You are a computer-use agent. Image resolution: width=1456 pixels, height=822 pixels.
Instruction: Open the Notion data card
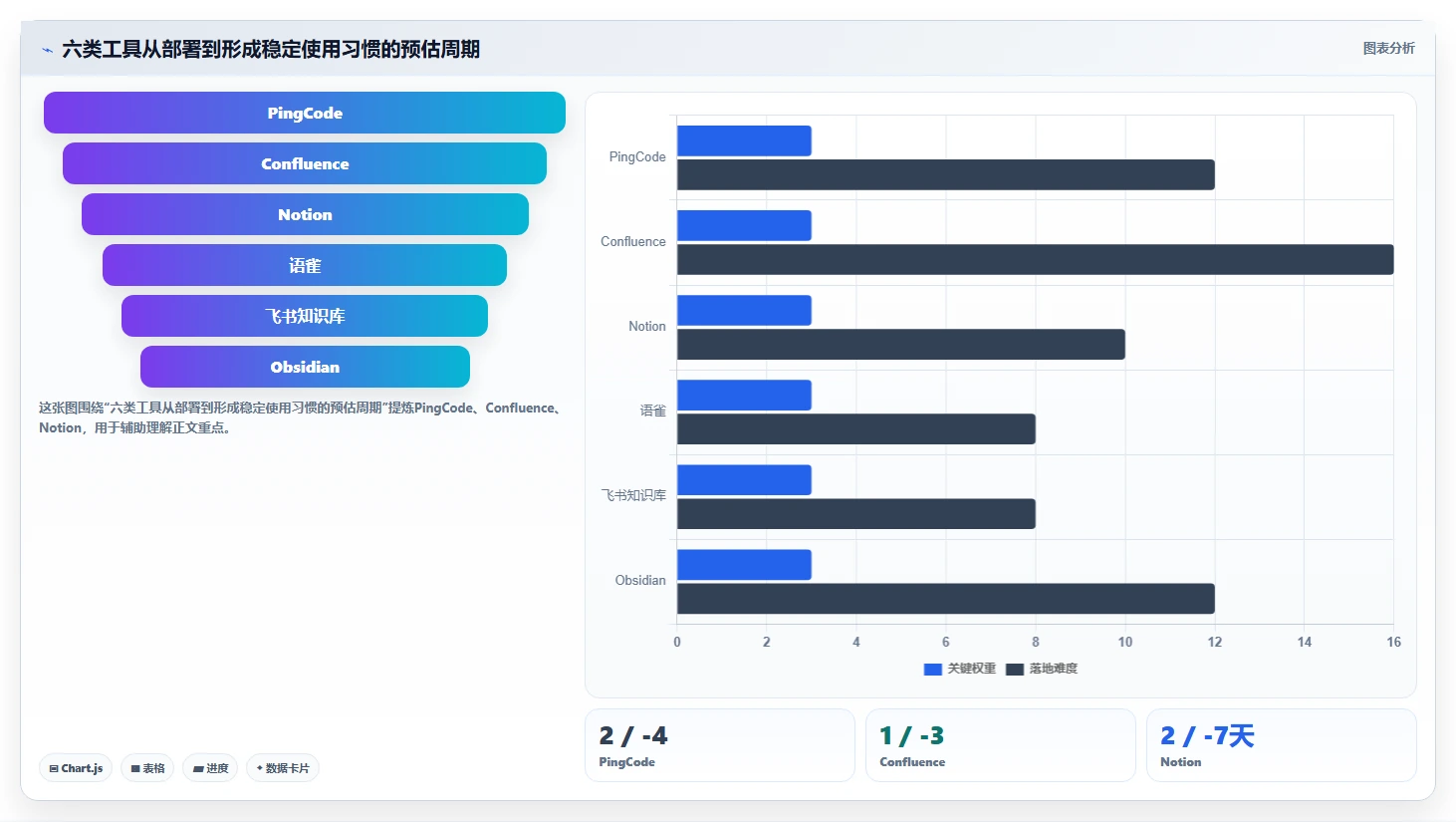[1282, 745]
